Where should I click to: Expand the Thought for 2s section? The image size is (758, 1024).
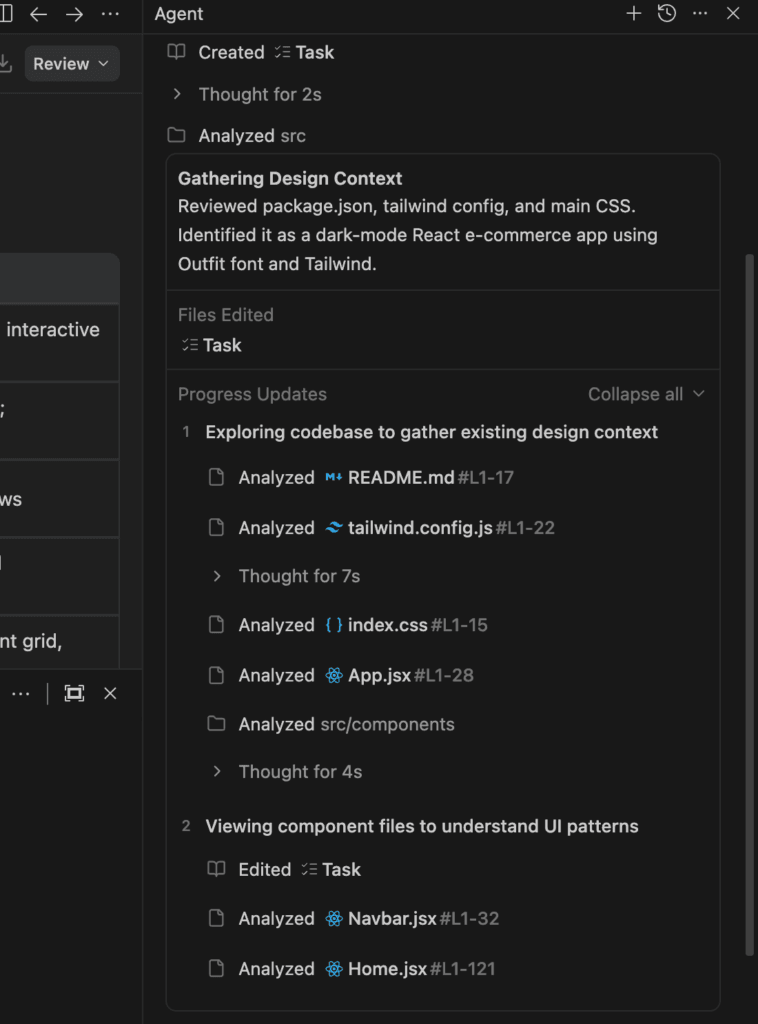pos(260,94)
